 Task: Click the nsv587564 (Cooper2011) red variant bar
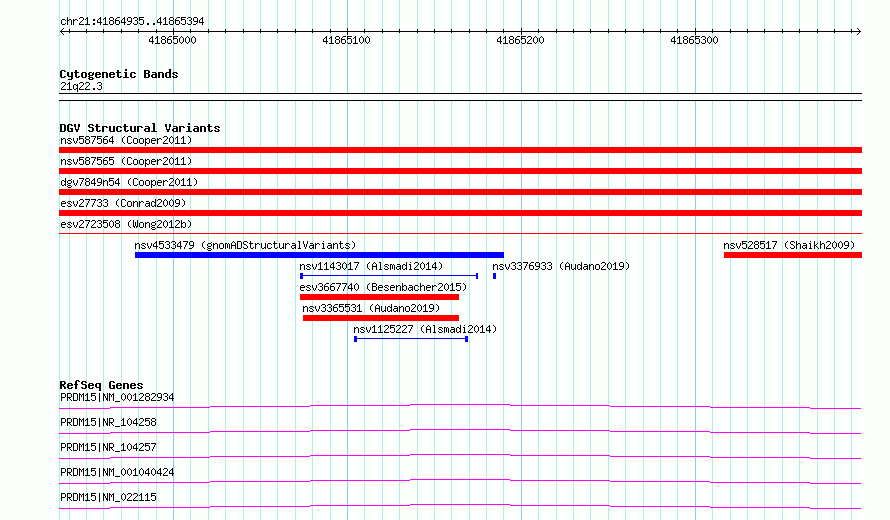click(x=460, y=150)
